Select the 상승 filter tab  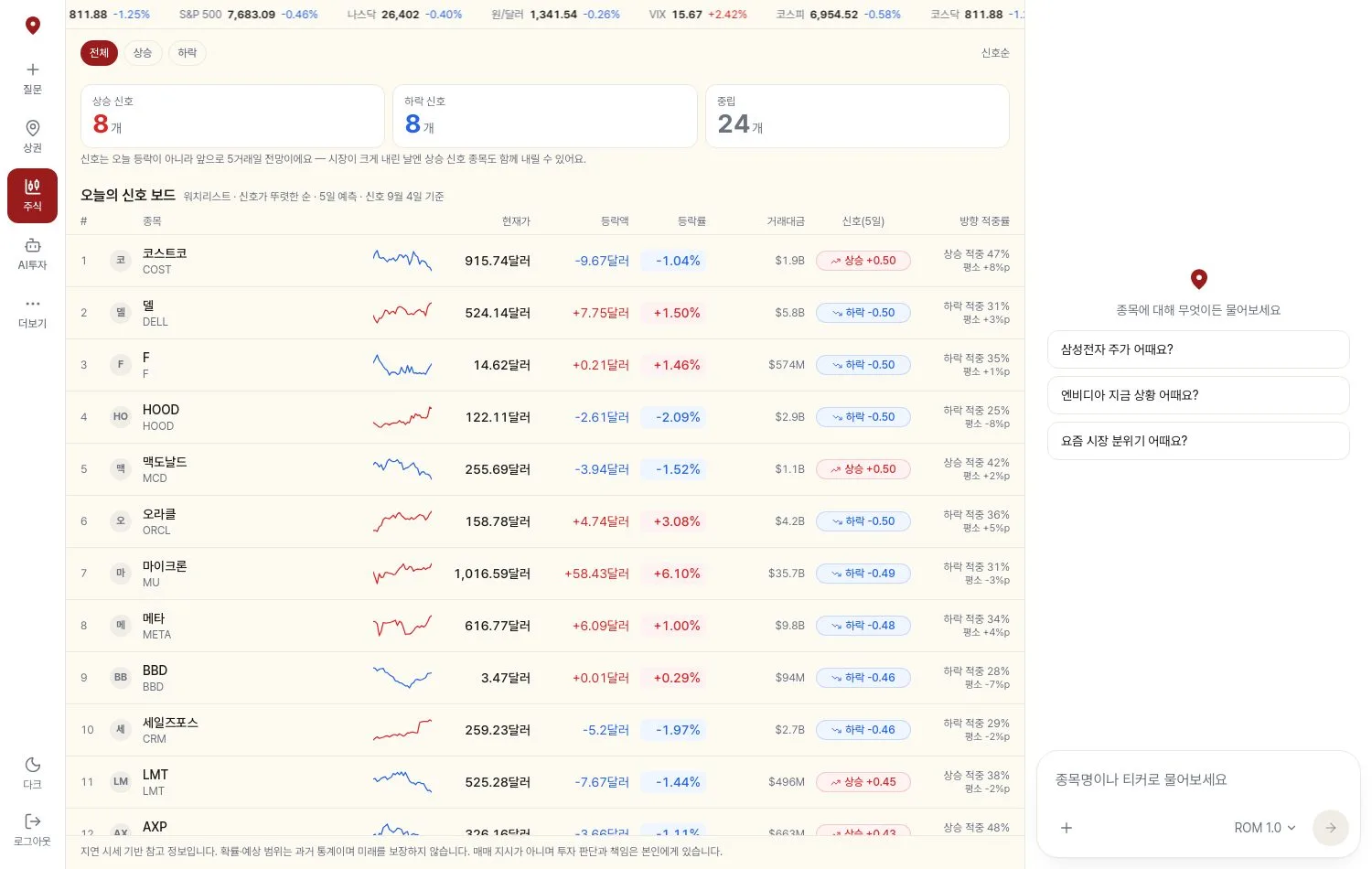[143, 53]
